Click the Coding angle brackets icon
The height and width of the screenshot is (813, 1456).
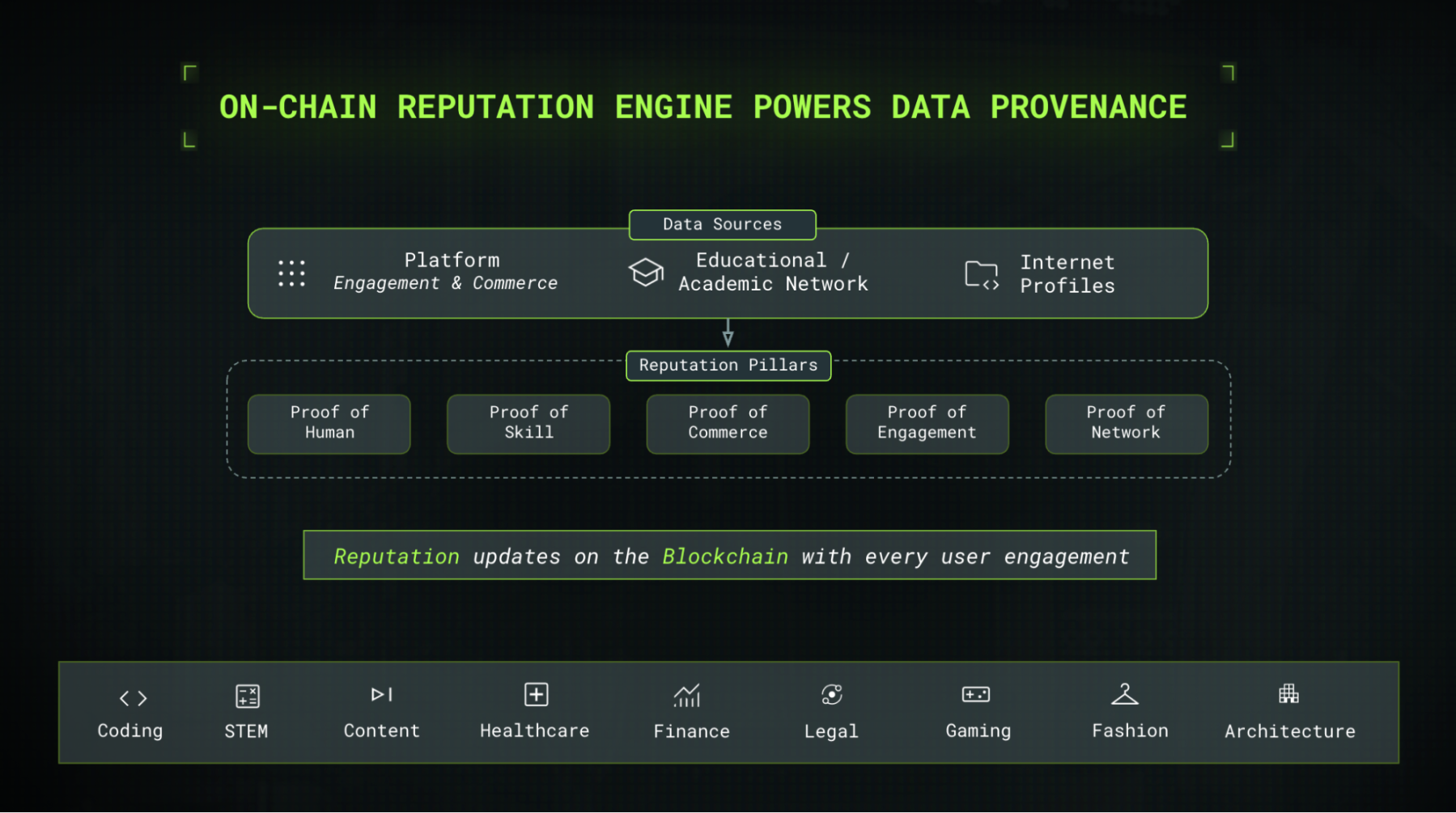[134, 697]
